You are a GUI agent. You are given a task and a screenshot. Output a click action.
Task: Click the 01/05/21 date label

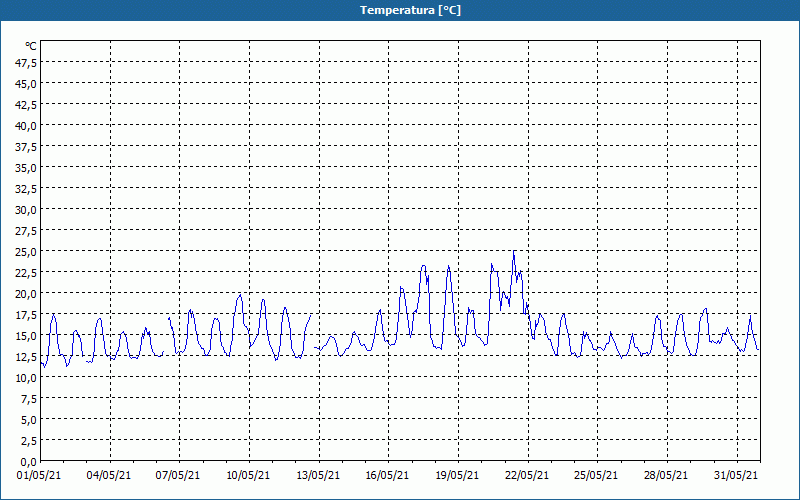39,475
